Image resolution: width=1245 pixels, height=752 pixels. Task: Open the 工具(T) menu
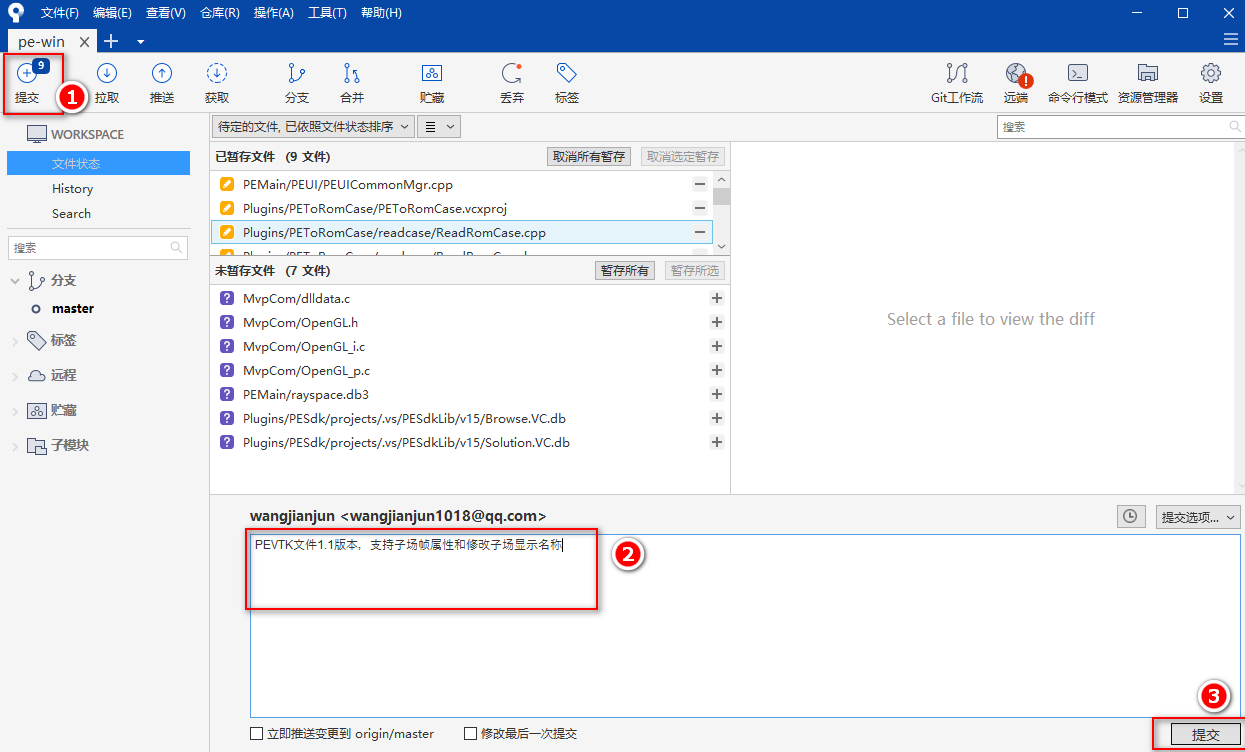[327, 13]
